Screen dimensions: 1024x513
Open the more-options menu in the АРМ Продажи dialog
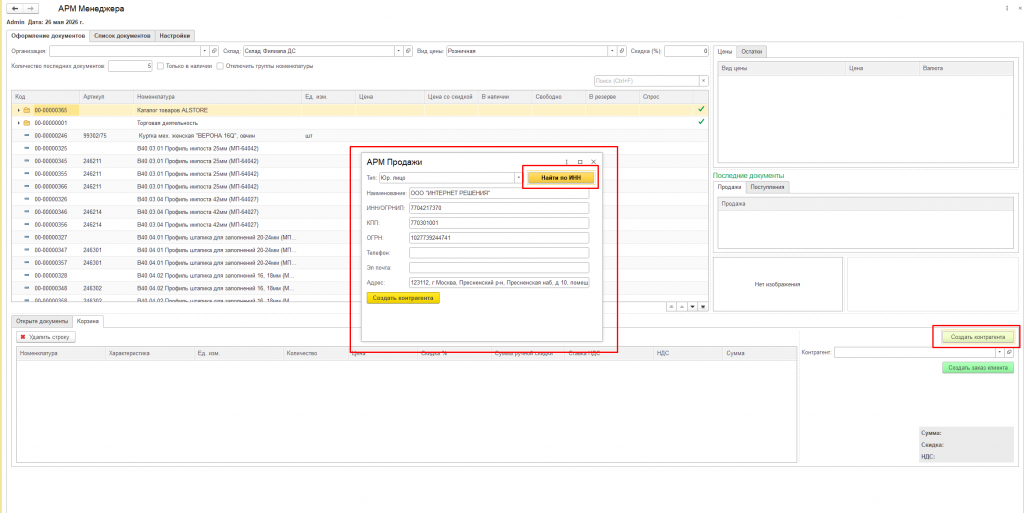pyautogui.click(x=567, y=161)
